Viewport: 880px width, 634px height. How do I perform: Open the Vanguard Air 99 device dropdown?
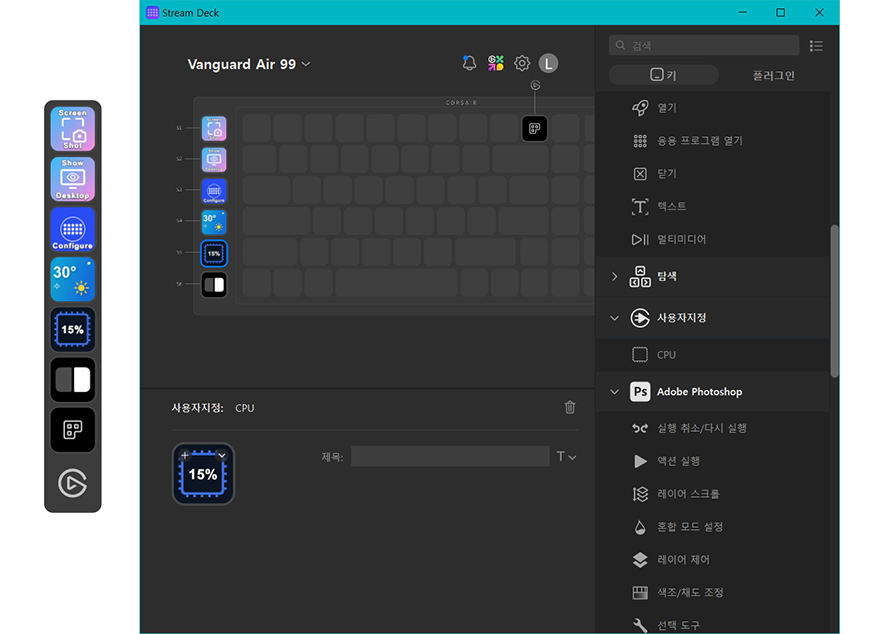(249, 65)
